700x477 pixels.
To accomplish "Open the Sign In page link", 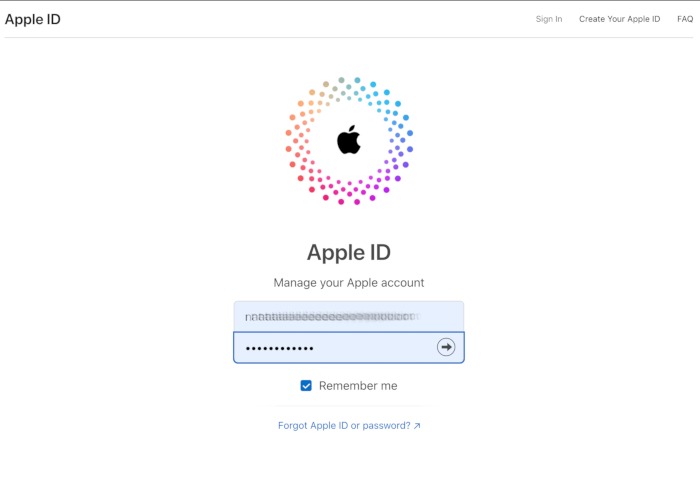I will pos(549,19).
